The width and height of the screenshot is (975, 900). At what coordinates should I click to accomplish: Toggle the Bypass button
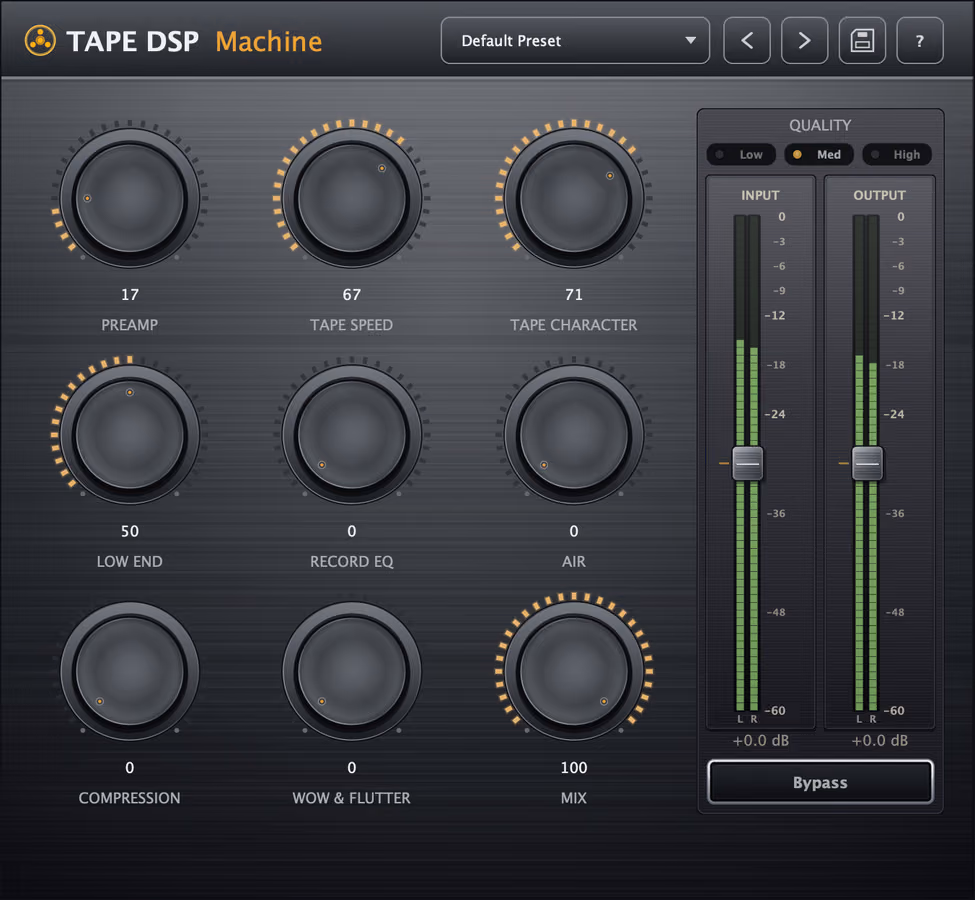click(x=820, y=782)
